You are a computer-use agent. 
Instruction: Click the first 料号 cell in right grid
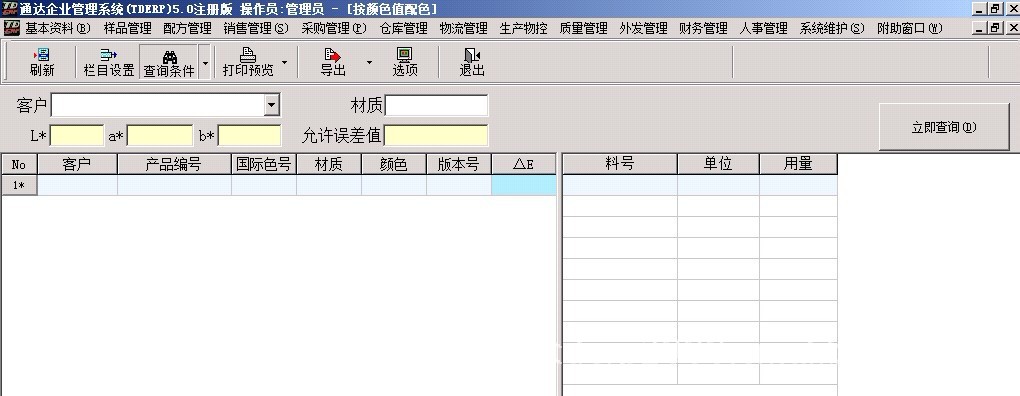click(620, 185)
